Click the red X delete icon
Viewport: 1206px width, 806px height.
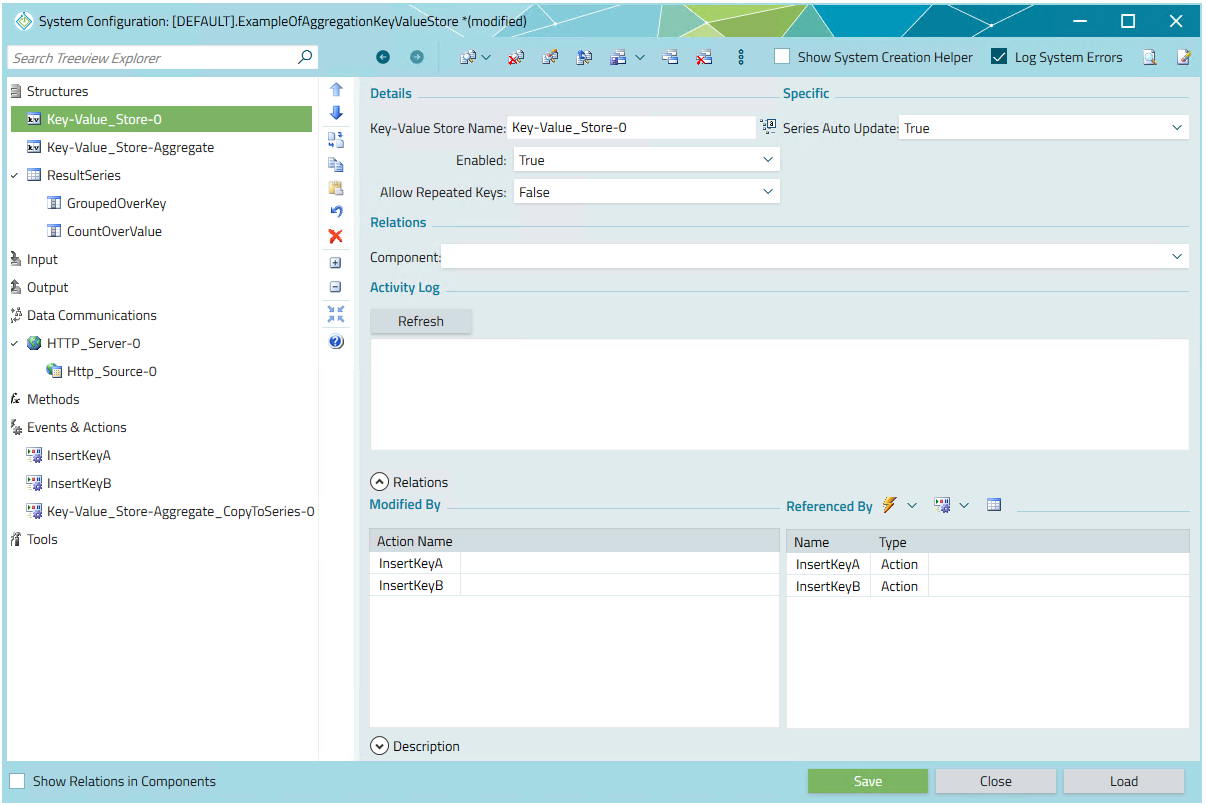coord(336,236)
